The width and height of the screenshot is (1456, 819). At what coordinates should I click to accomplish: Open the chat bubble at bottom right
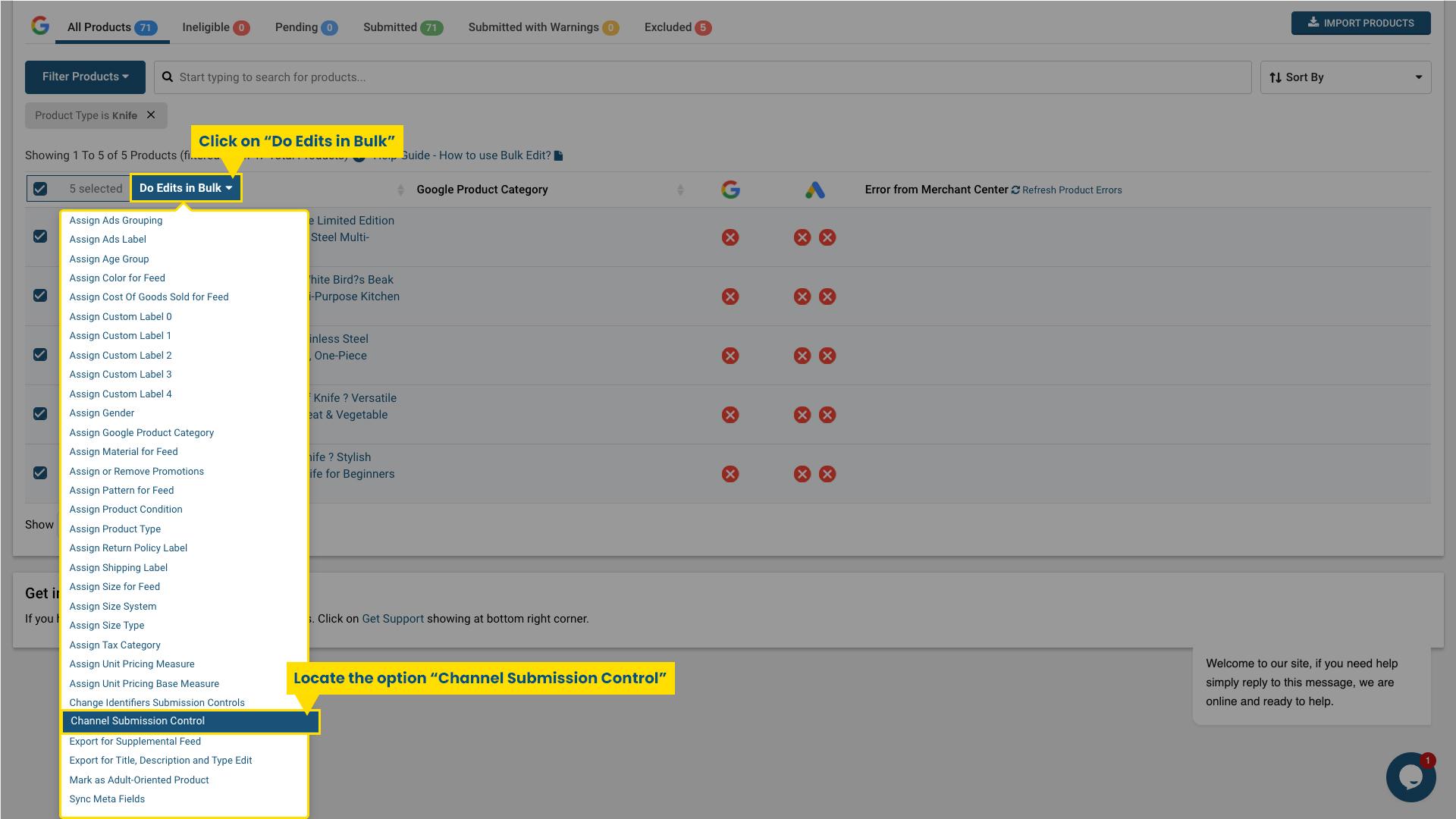[x=1410, y=777]
